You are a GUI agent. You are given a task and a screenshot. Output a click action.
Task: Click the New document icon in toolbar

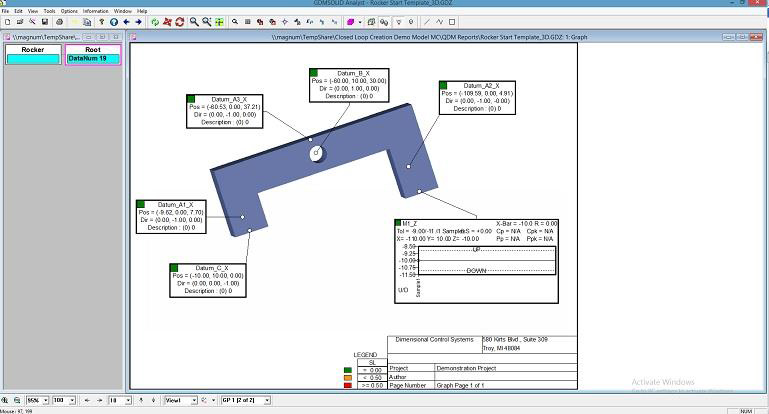click(7, 21)
